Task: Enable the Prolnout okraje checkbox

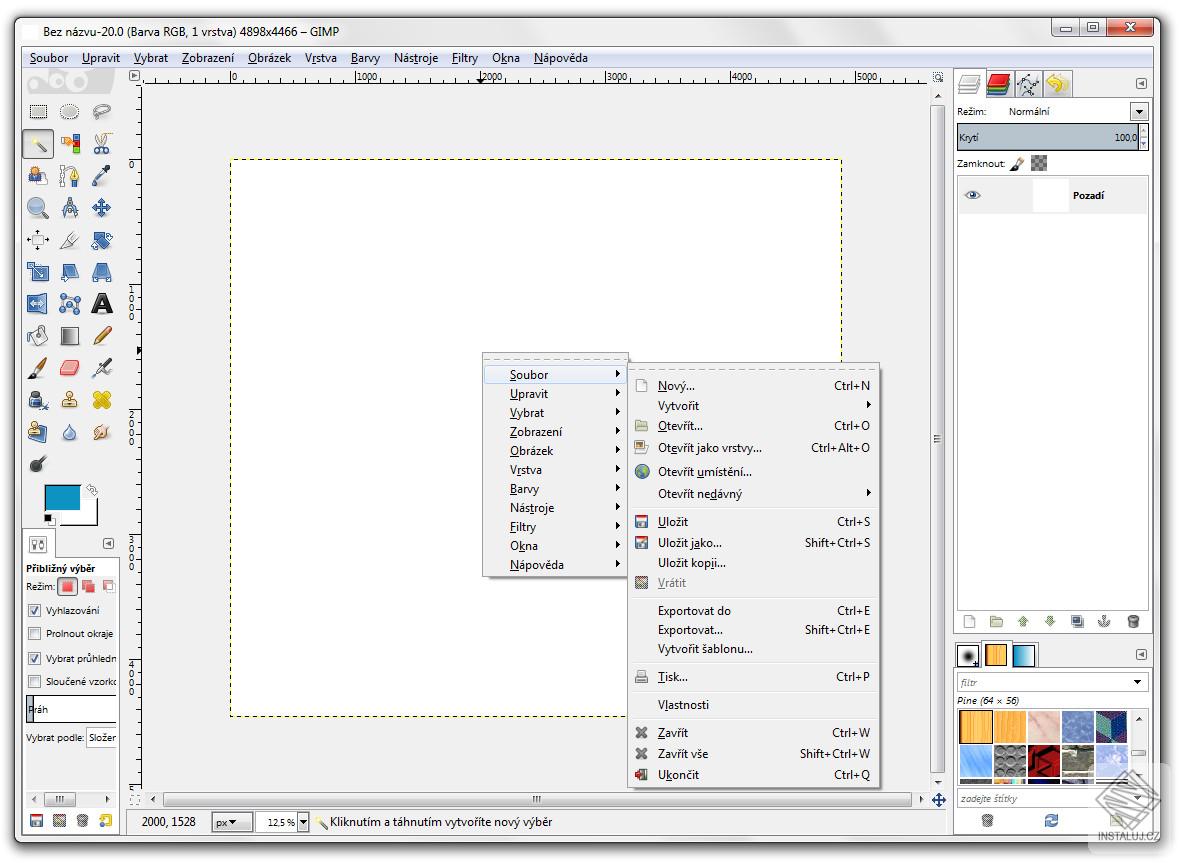Action: click(35, 633)
